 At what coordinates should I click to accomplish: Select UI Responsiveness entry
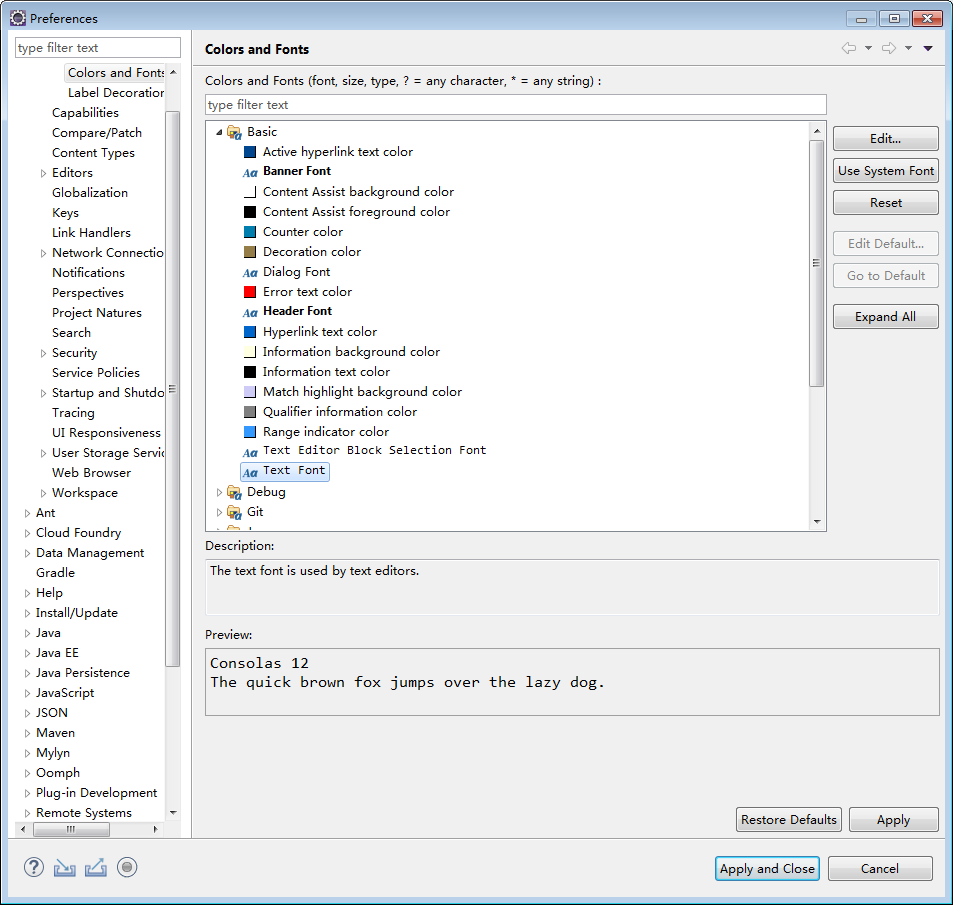click(x=106, y=433)
